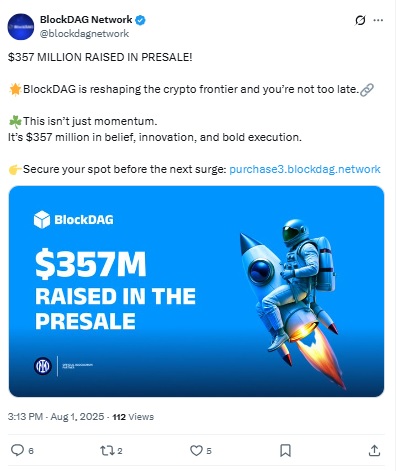Open the $357M presale image
Viewport: 397px width, 471px height.
tap(196, 291)
